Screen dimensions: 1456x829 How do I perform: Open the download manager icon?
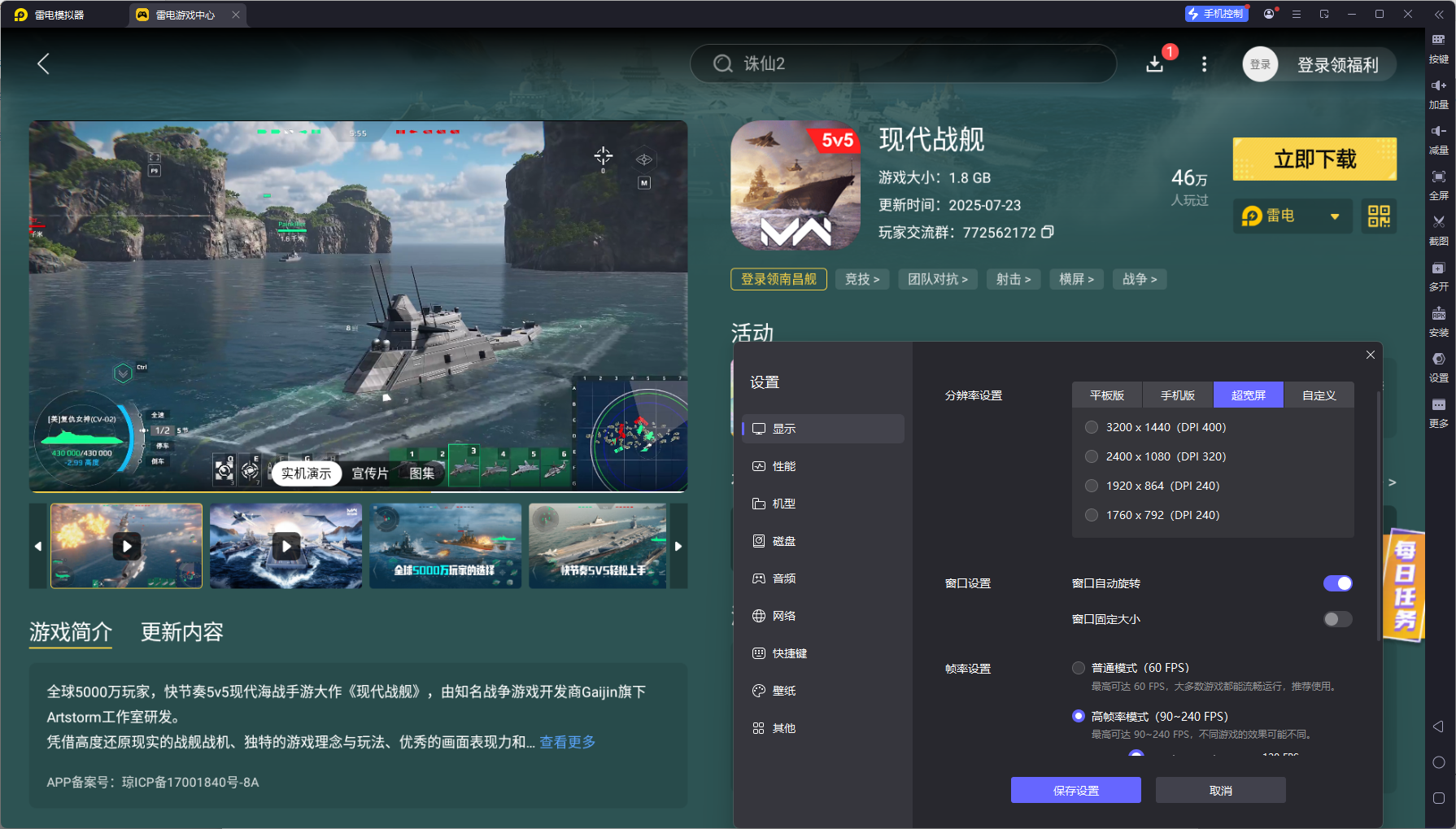tap(1154, 64)
